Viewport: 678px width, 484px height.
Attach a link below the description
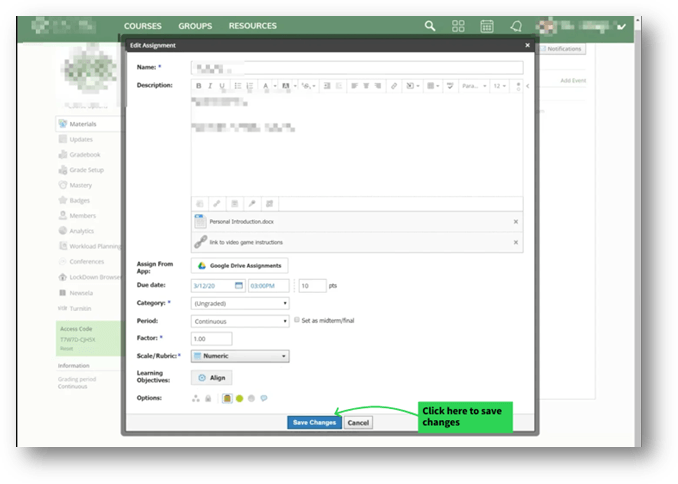pos(217,203)
